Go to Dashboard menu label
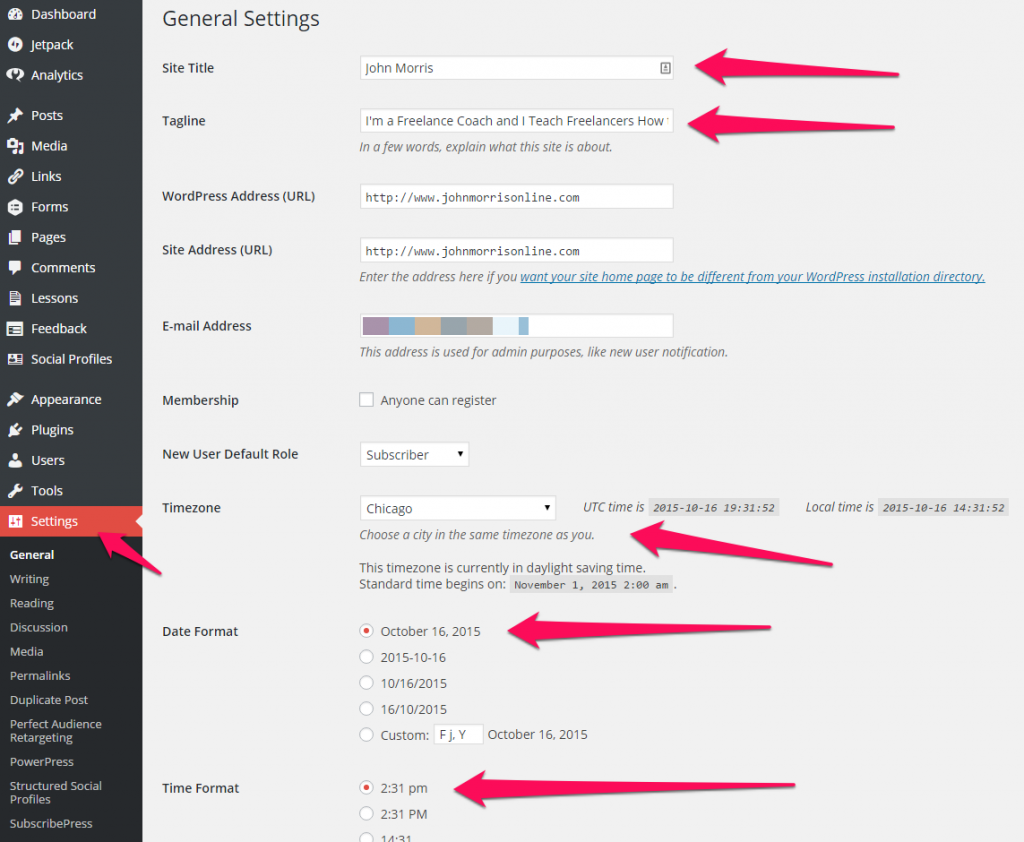 (x=63, y=14)
